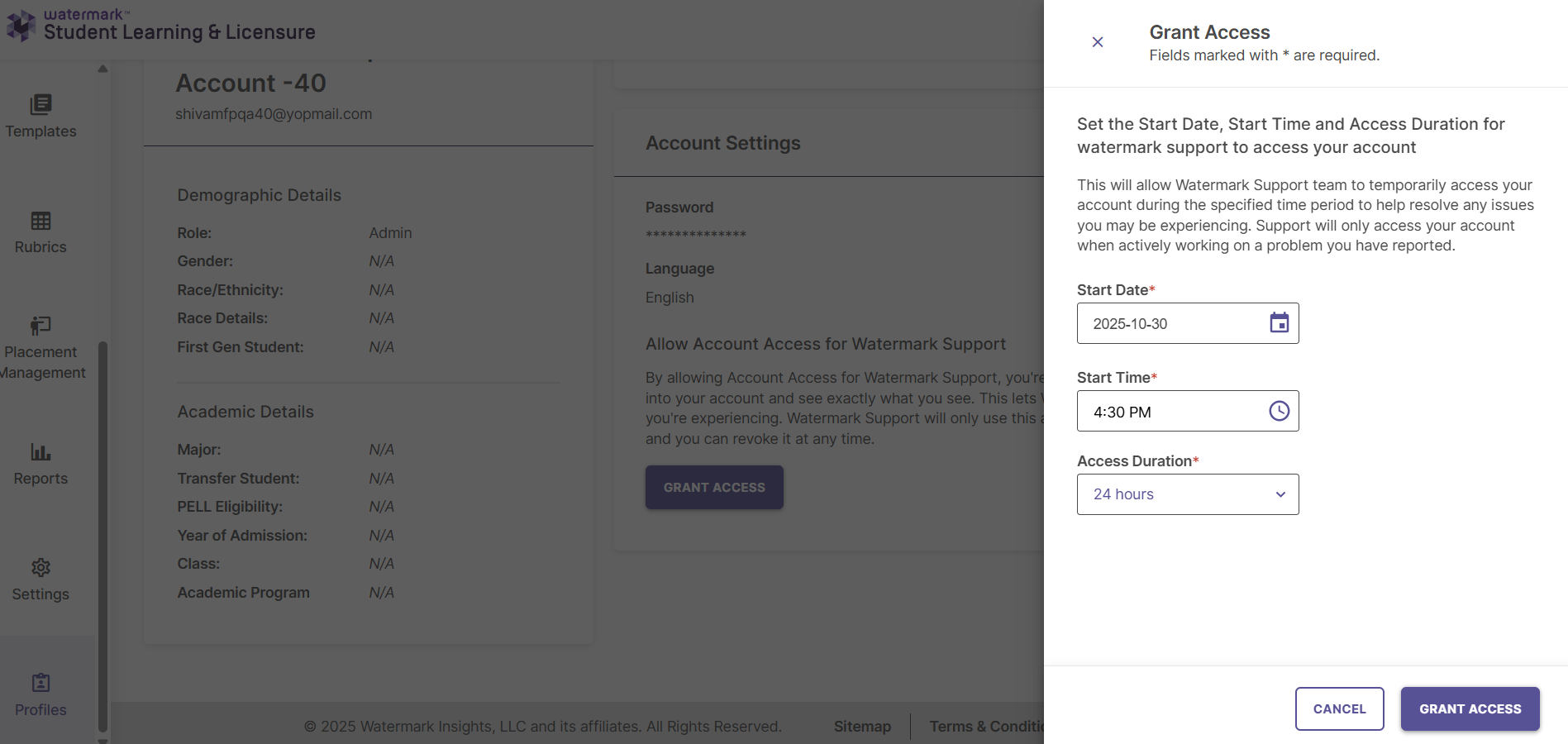
Task: Click the sidebar vertical scrollbar thumb
Action: pyautogui.click(x=102, y=536)
